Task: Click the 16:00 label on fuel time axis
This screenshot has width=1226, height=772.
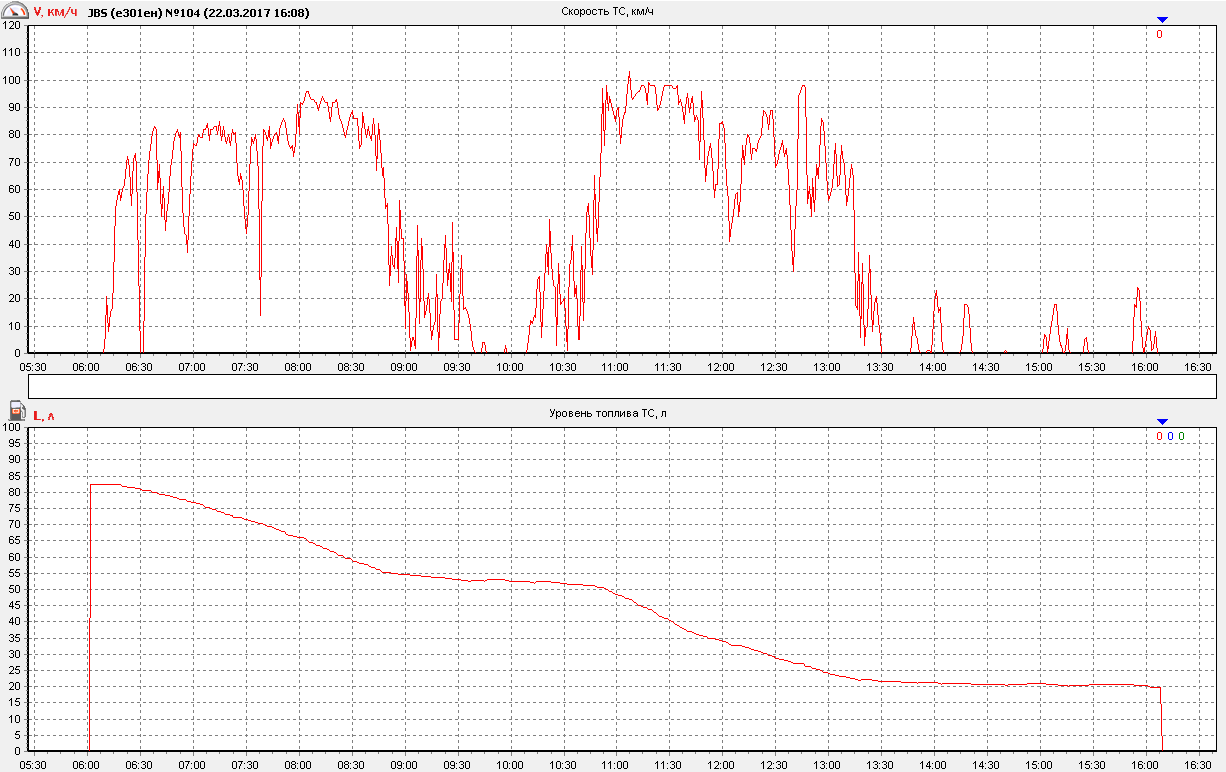Action: pyautogui.click(x=1145, y=765)
